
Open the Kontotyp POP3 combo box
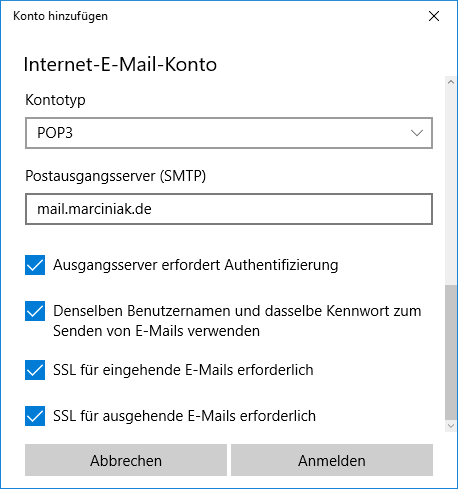[x=229, y=133]
